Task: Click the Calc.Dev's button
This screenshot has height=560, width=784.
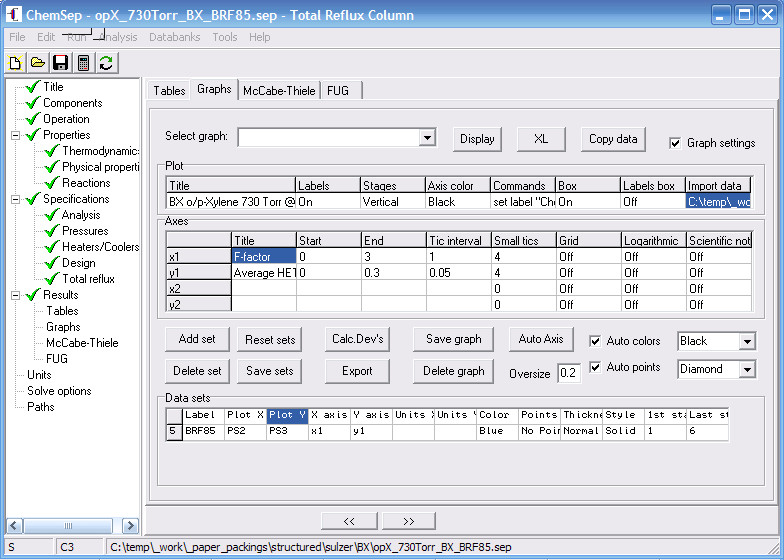Action: pos(357,339)
